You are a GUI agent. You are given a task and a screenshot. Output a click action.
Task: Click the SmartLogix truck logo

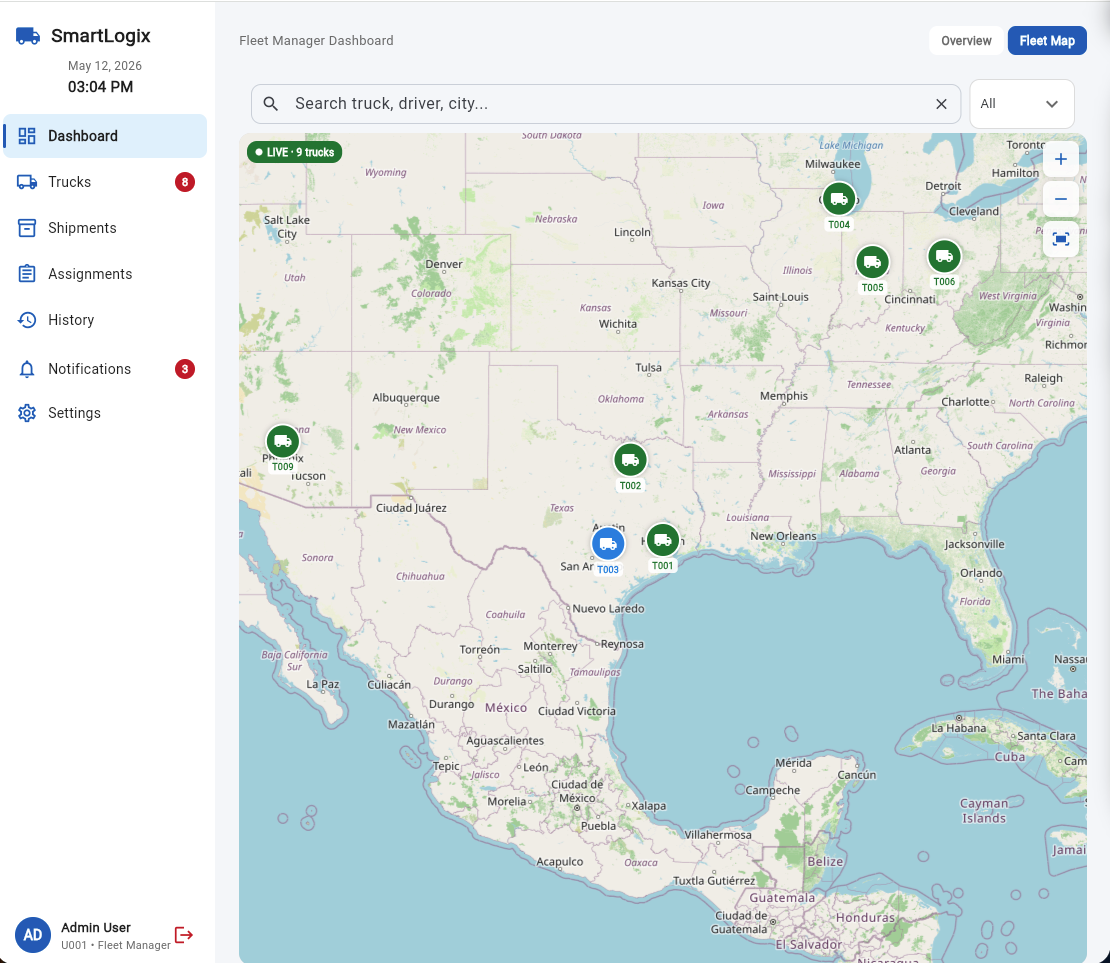click(x=28, y=35)
